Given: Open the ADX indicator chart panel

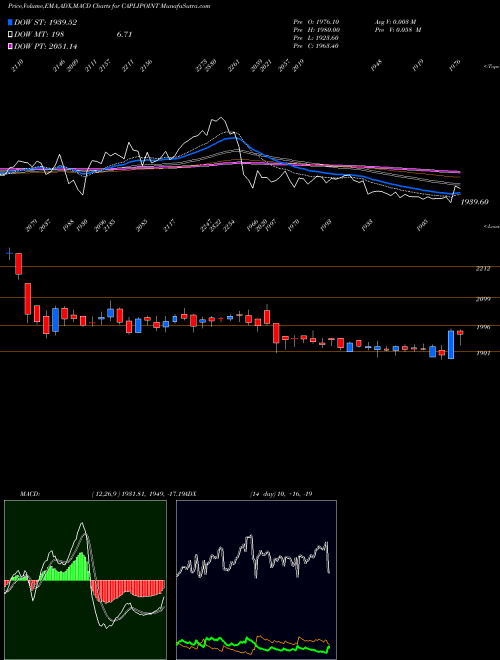Looking at the screenshot, I should 256,580.
